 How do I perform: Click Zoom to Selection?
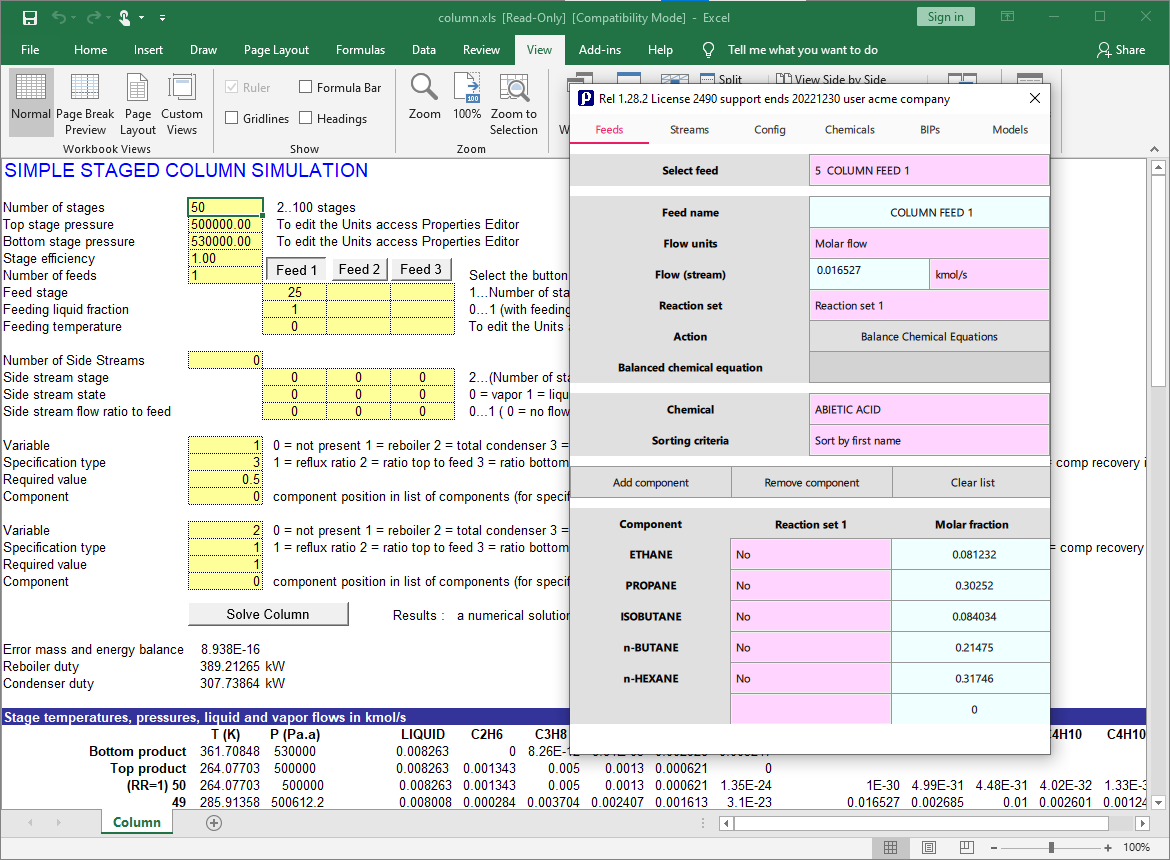click(x=513, y=104)
